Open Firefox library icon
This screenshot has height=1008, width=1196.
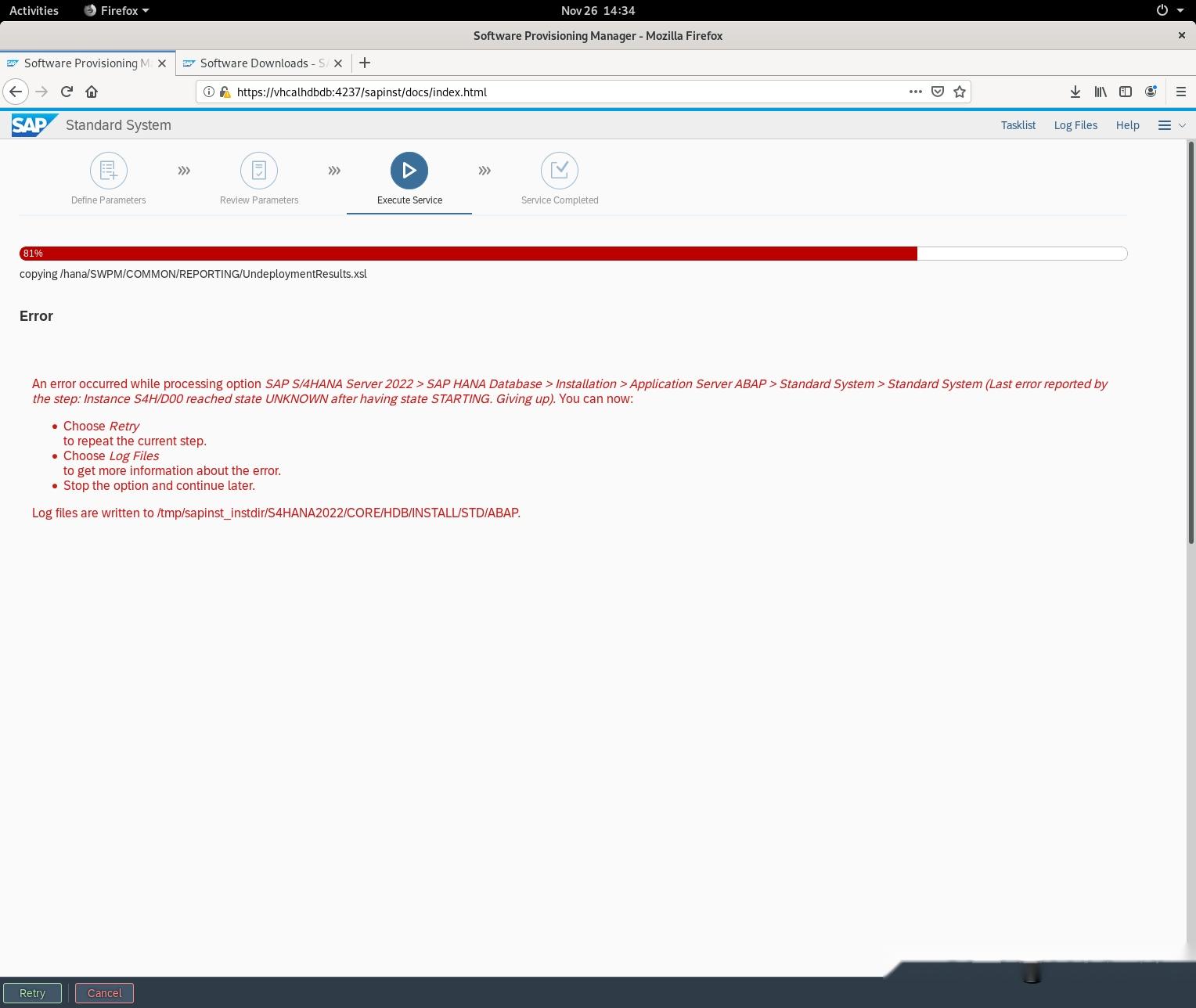[x=1101, y=92]
